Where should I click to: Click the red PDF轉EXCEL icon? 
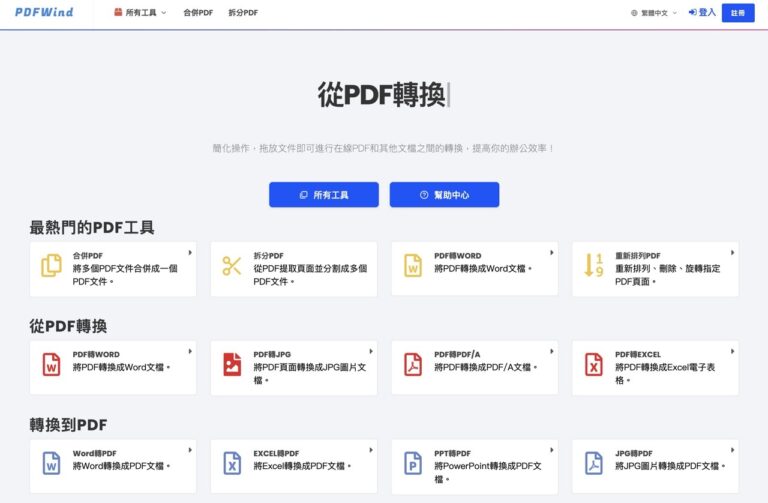(594, 364)
